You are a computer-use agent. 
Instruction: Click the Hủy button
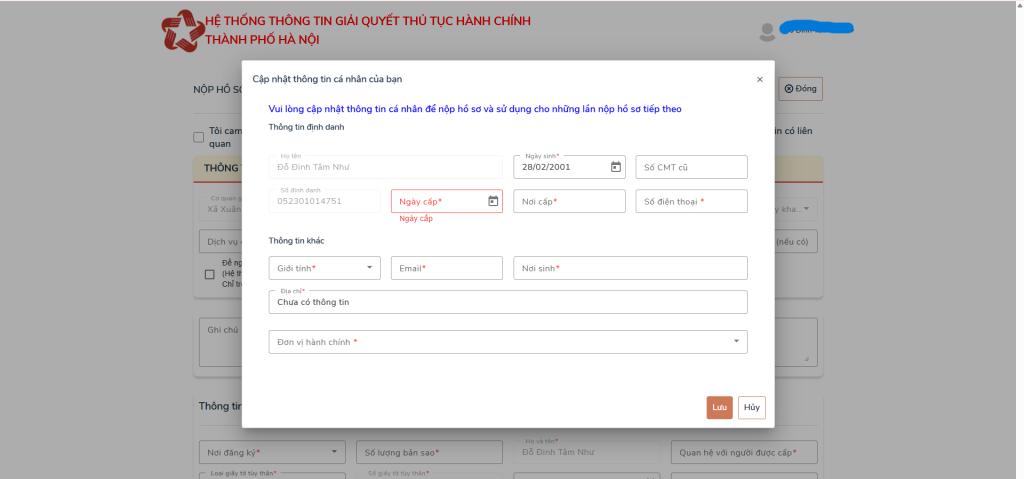coord(752,407)
